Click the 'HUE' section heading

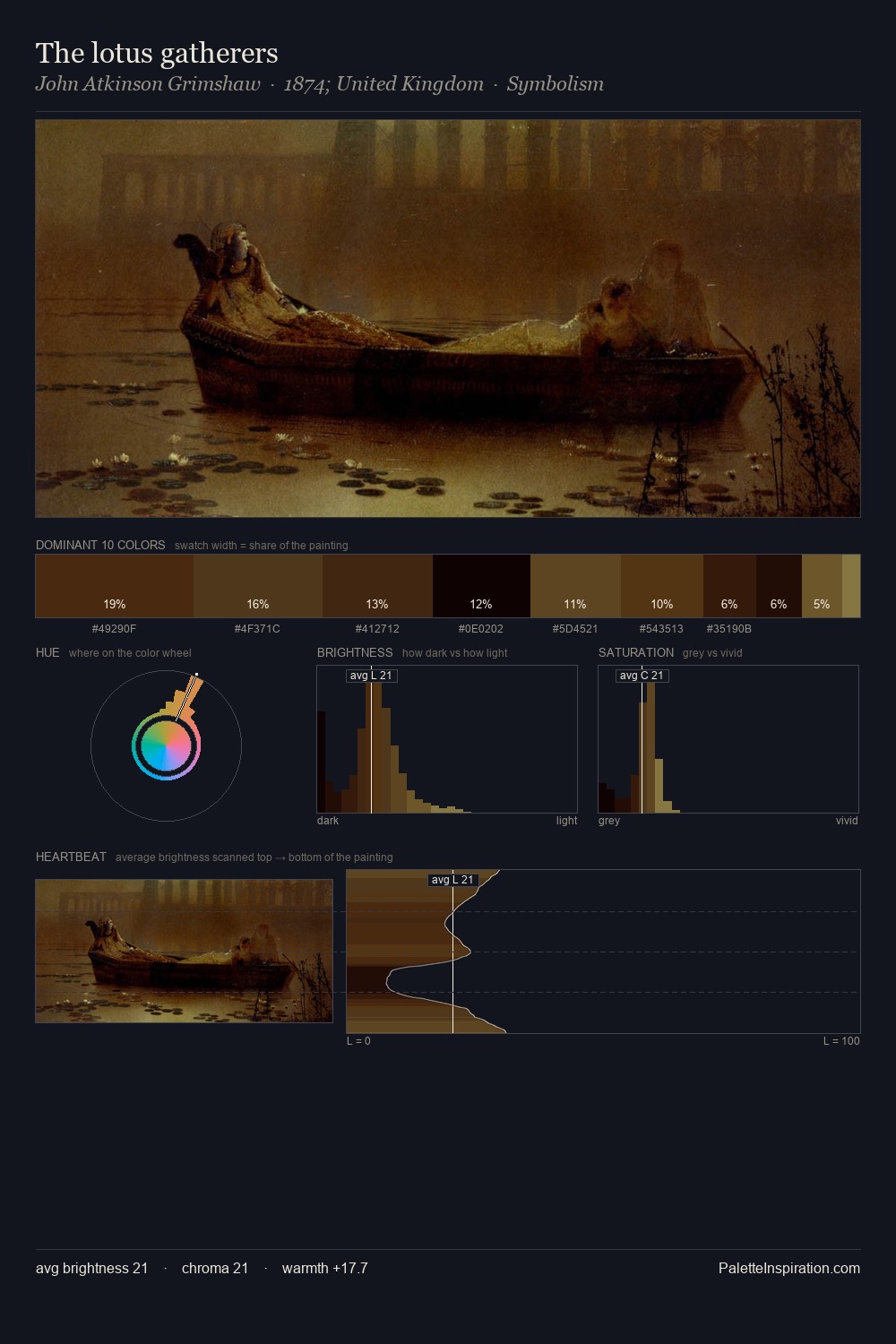tap(47, 652)
